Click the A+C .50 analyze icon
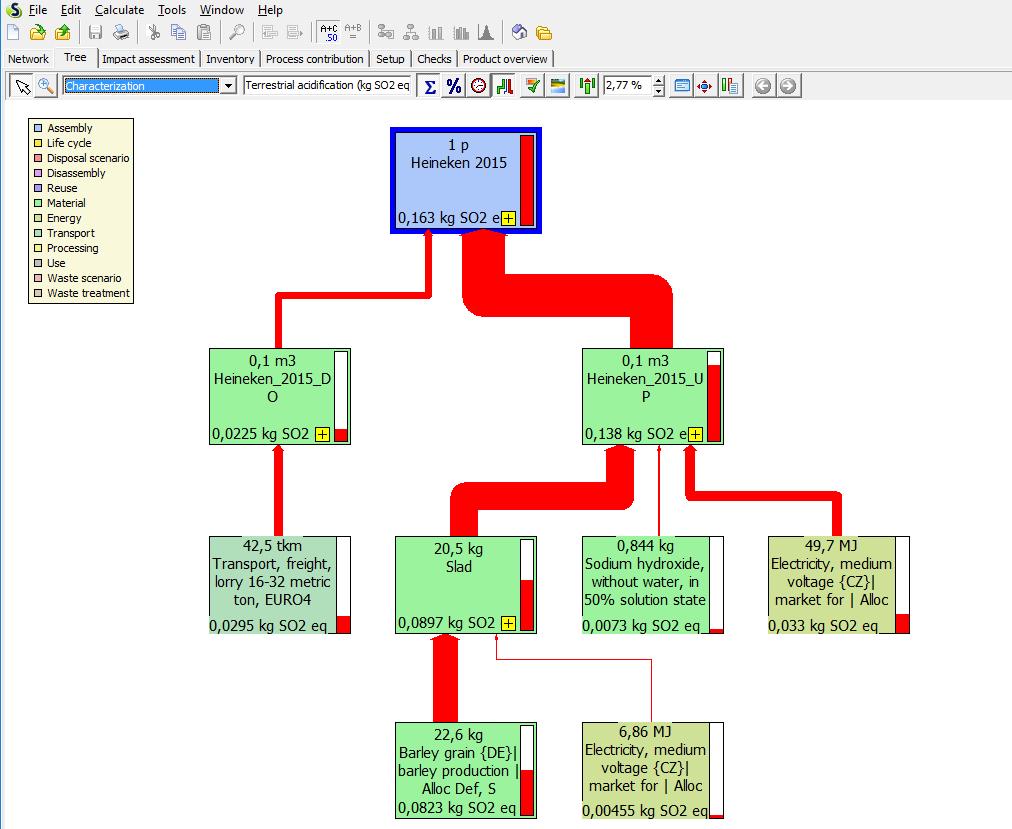1012x829 pixels. point(329,32)
